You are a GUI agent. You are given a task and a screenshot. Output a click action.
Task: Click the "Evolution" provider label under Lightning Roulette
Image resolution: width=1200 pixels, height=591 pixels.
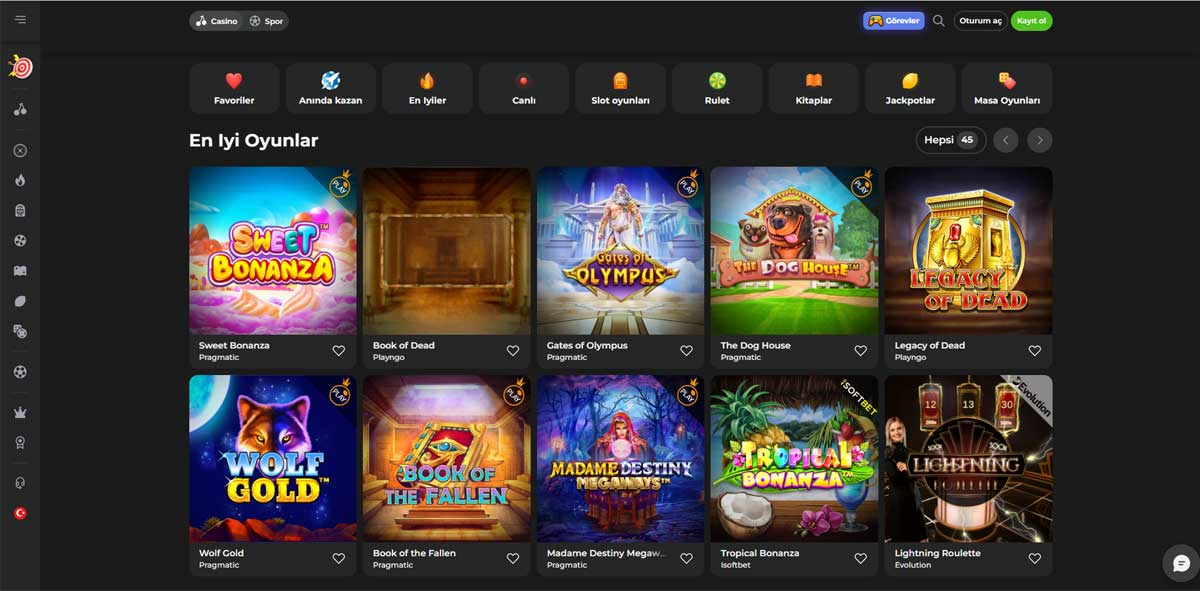click(913, 565)
